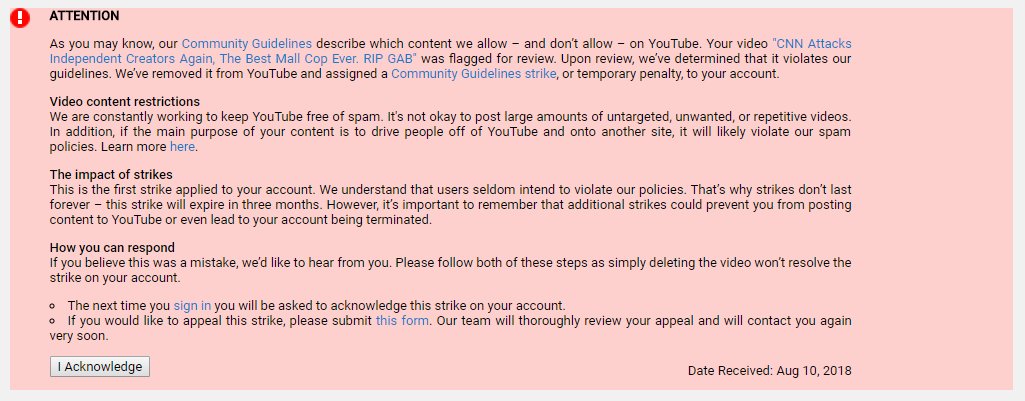Click the 'very soon.' line of the appeal note

click(x=79, y=336)
